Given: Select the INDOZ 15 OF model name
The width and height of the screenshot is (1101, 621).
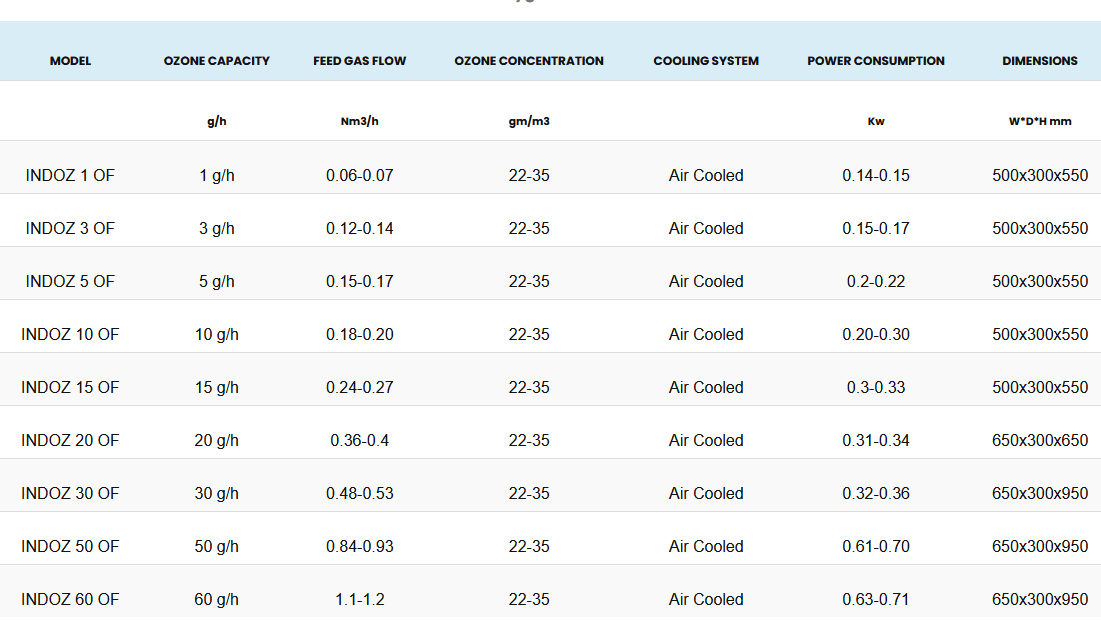Looking at the screenshot, I should (x=70, y=387).
